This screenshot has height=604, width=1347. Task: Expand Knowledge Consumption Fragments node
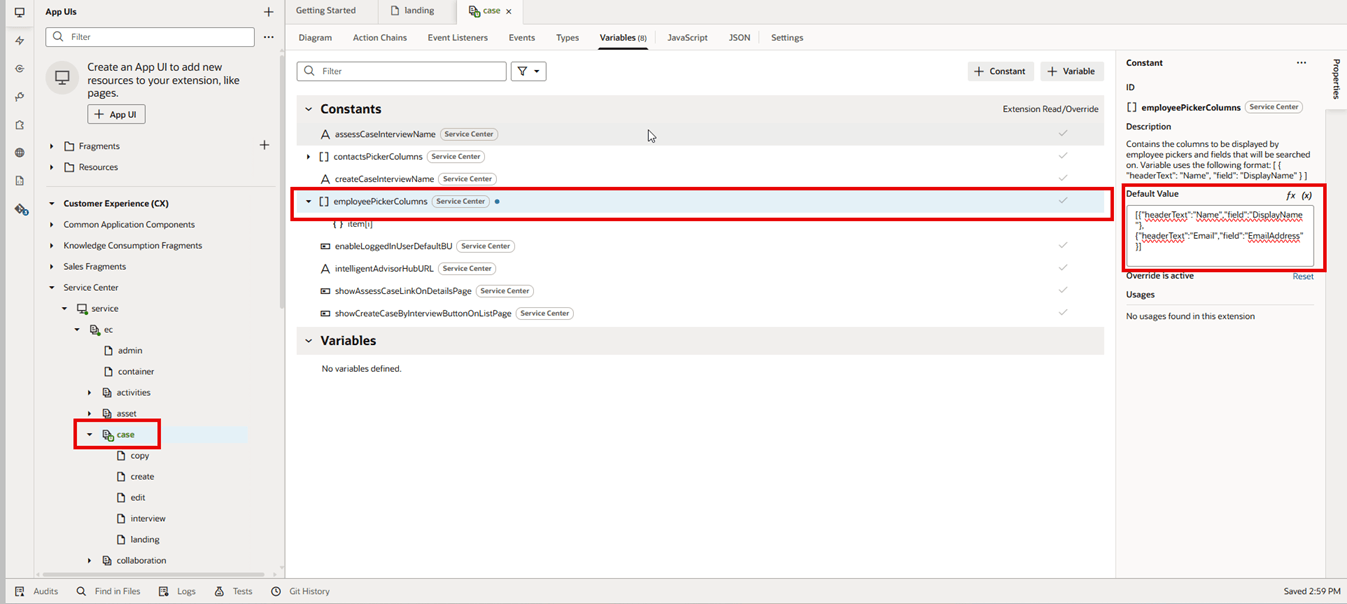click(52, 246)
